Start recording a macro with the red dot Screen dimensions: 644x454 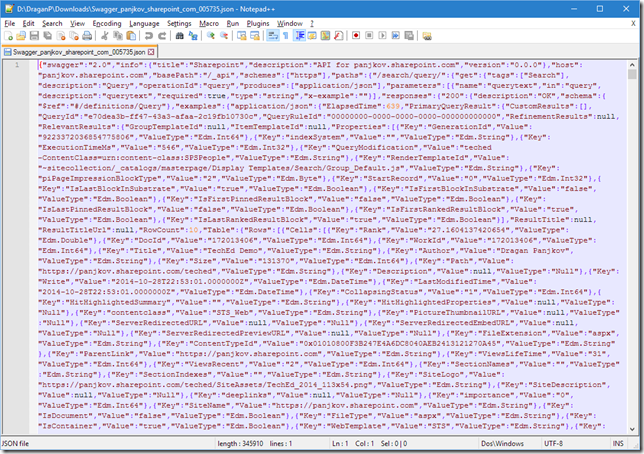tap(356, 36)
